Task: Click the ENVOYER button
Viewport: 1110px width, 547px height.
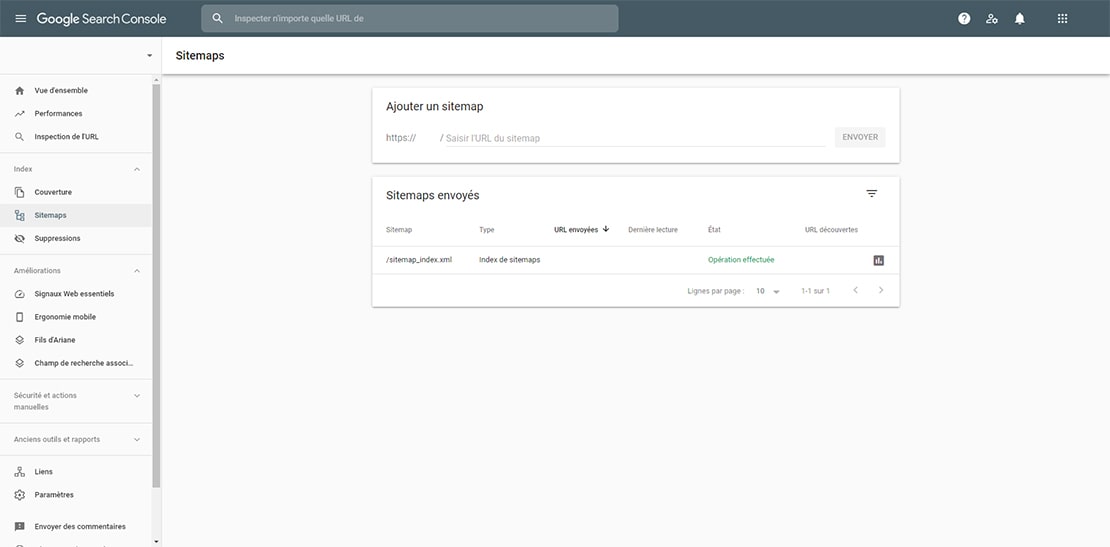Action: coord(859,137)
